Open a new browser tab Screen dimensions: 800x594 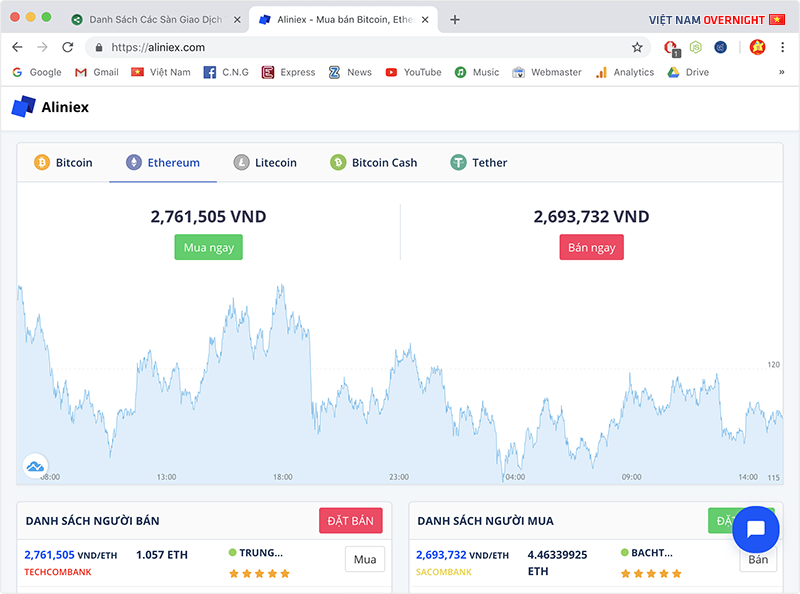coord(455,19)
